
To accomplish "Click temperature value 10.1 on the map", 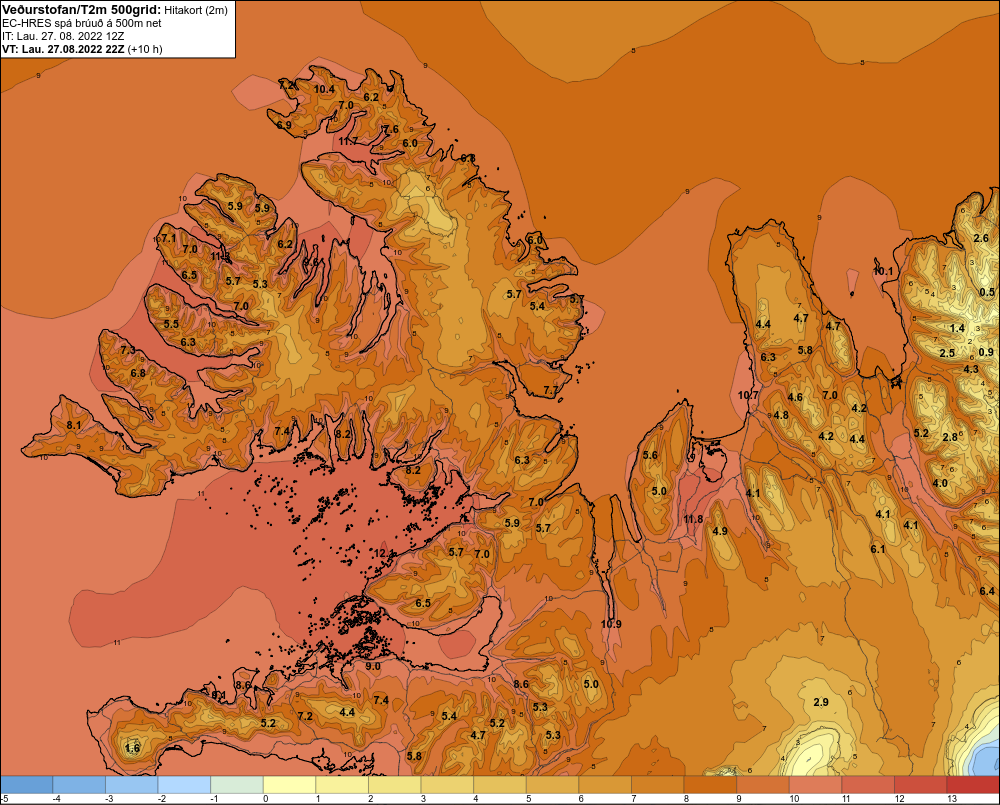I will pyautogui.click(x=883, y=272).
